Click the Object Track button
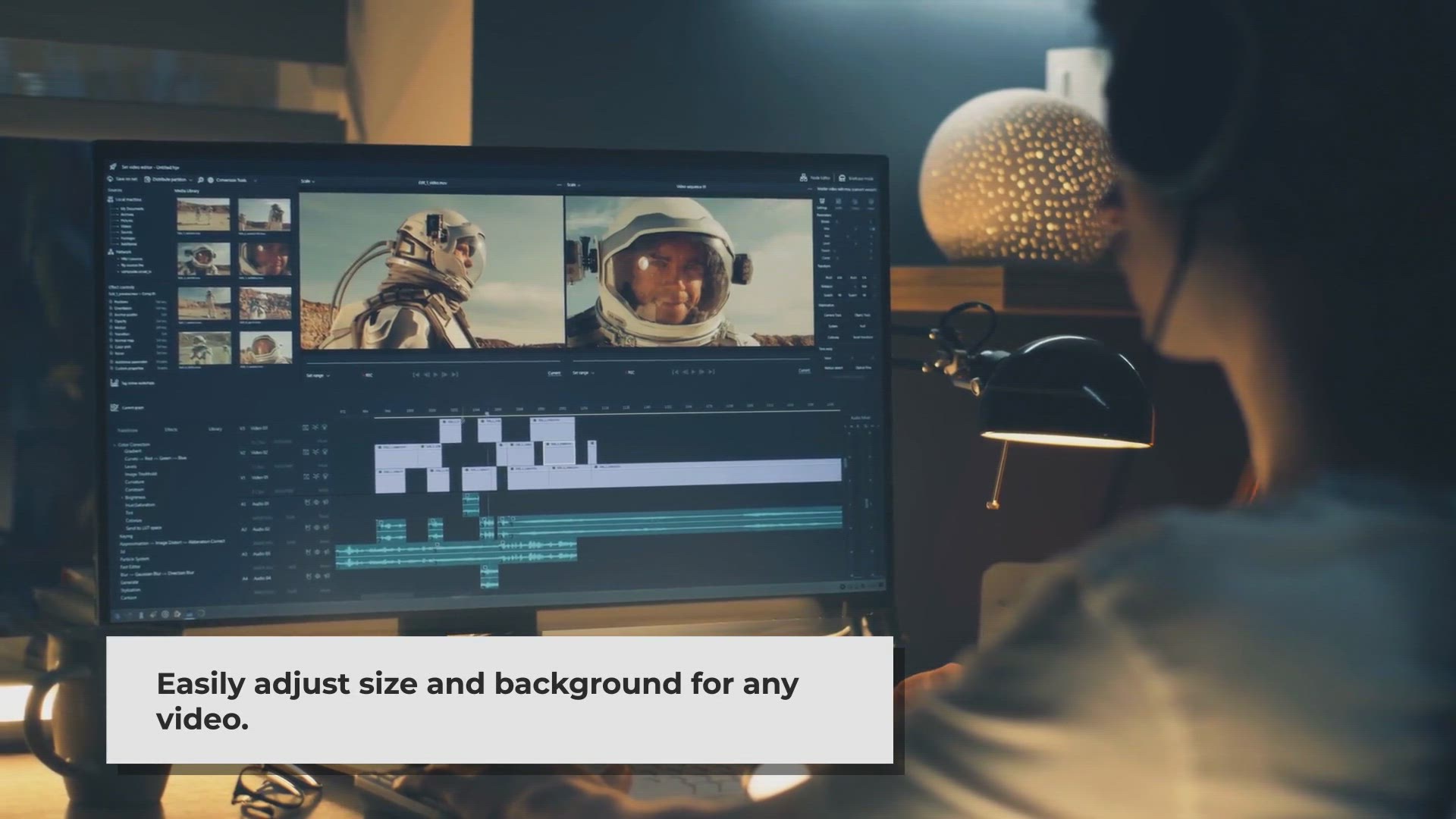Viewport: 1456px width, 819px height. coord(862,315)
